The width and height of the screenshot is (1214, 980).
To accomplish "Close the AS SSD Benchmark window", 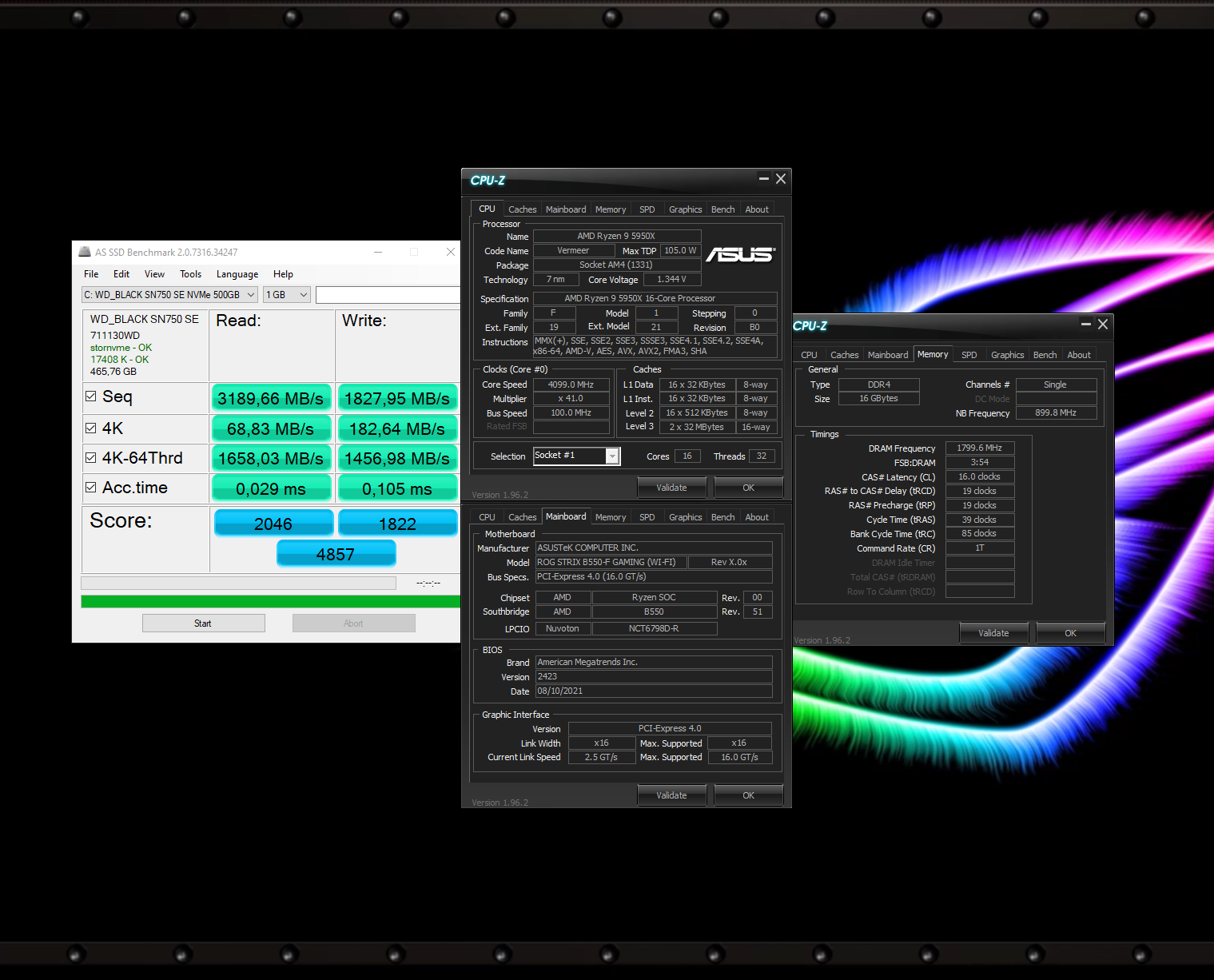I will [450, 252].
